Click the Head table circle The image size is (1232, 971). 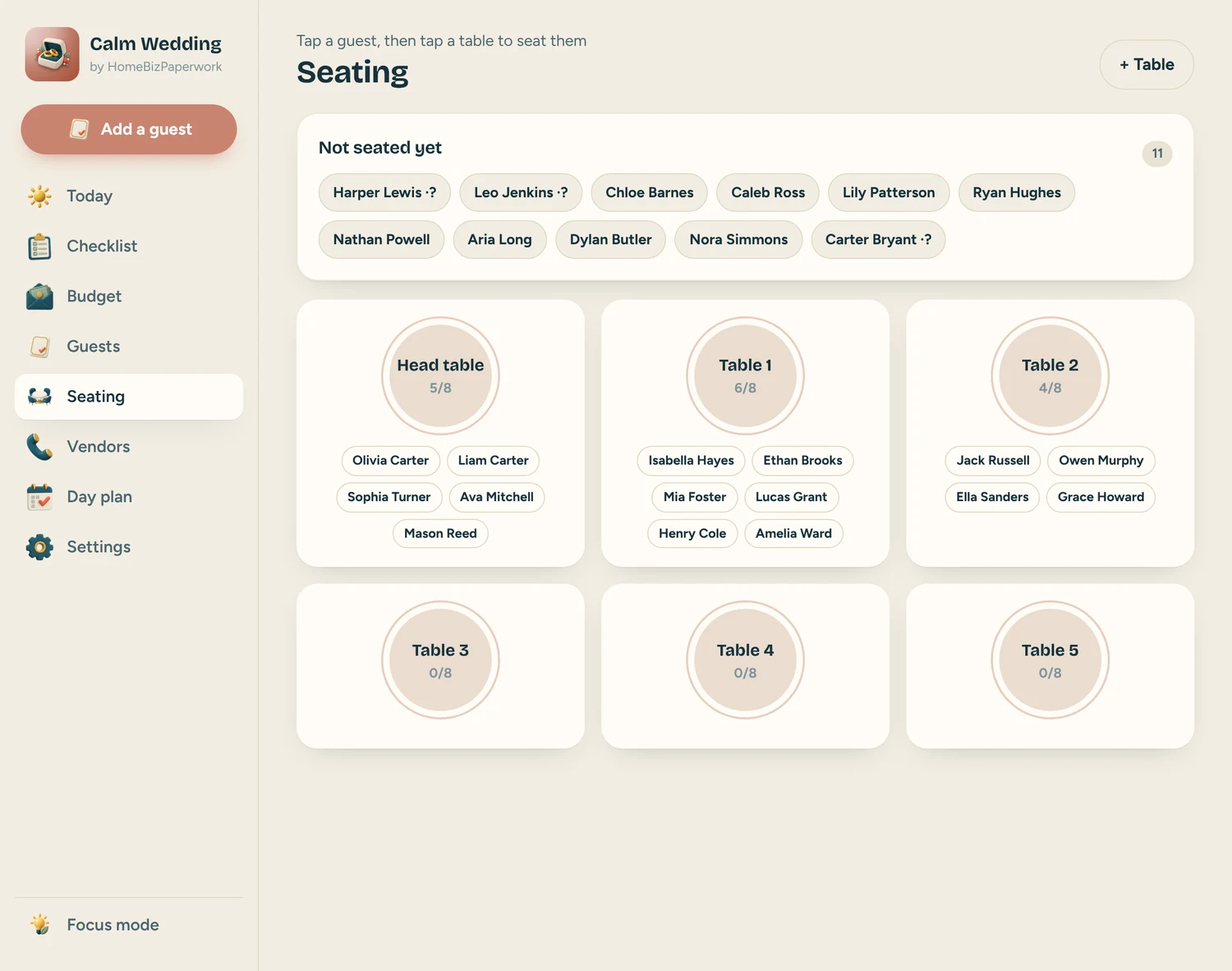440,375
